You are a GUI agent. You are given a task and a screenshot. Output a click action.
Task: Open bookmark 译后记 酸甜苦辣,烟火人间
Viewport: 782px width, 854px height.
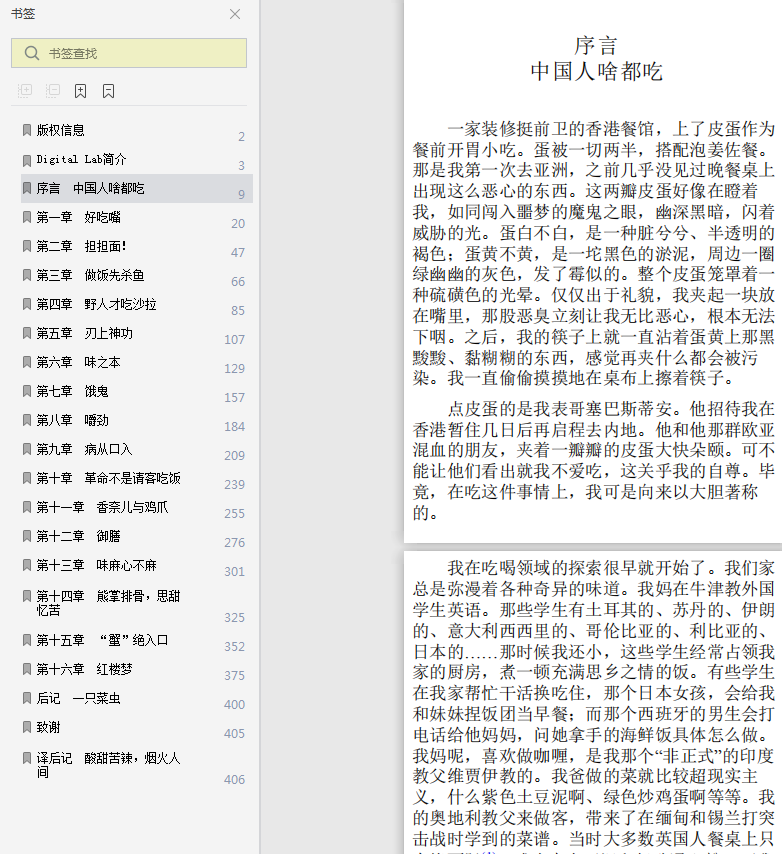coord(108,765)
